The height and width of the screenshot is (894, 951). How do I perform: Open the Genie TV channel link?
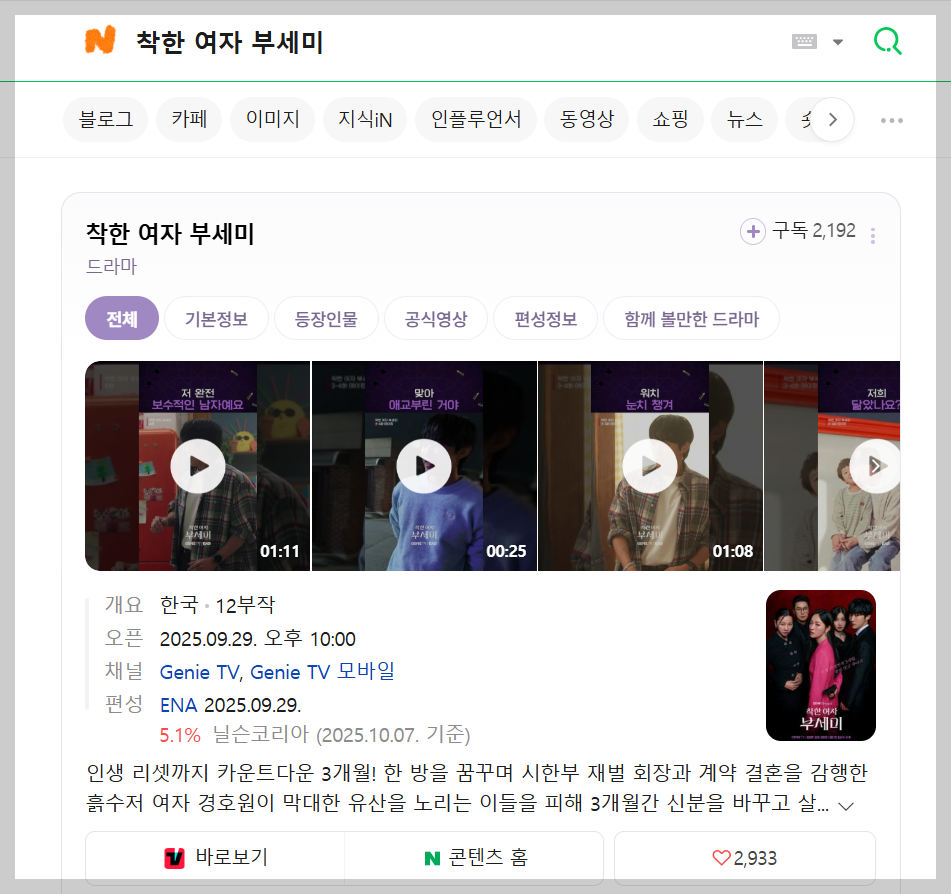click(197, 672)
